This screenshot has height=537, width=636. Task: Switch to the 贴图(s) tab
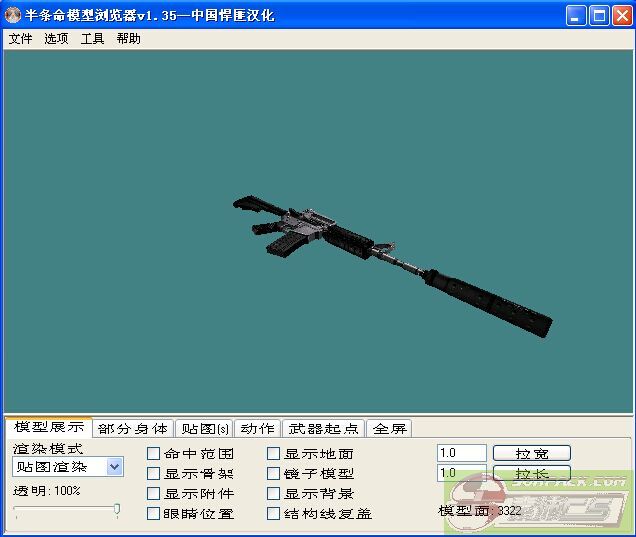pyautogui.click(x=203, y=429)
